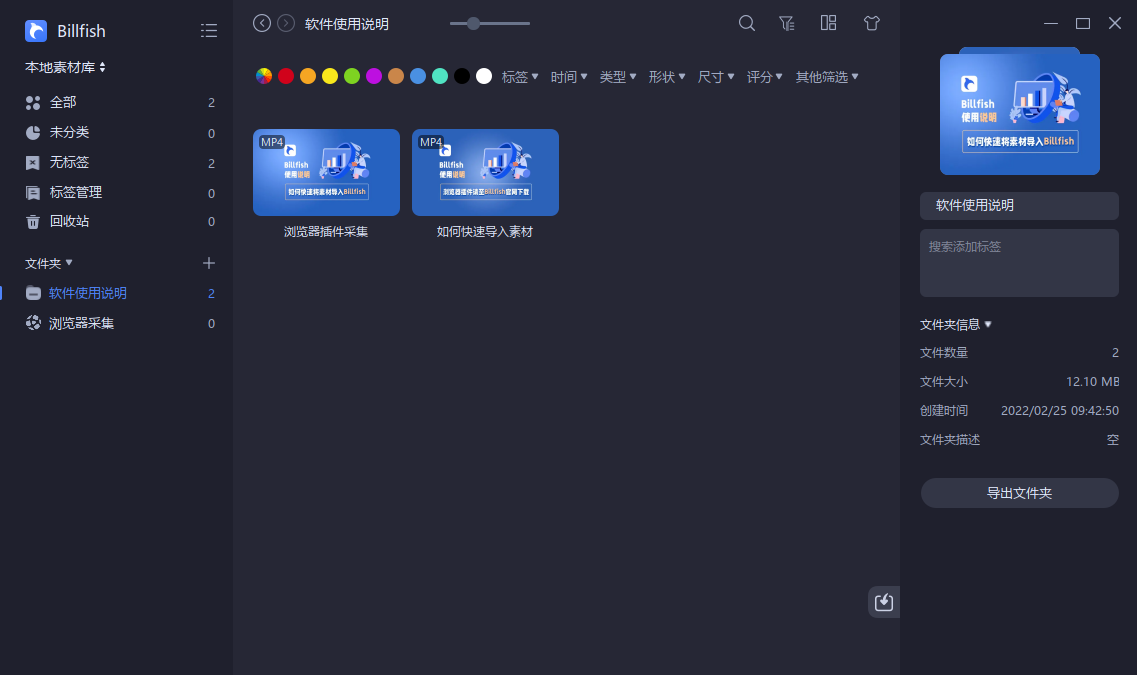Go back with the left arrow icon
Screen dimensions: 1137x675
click(262, 23)
